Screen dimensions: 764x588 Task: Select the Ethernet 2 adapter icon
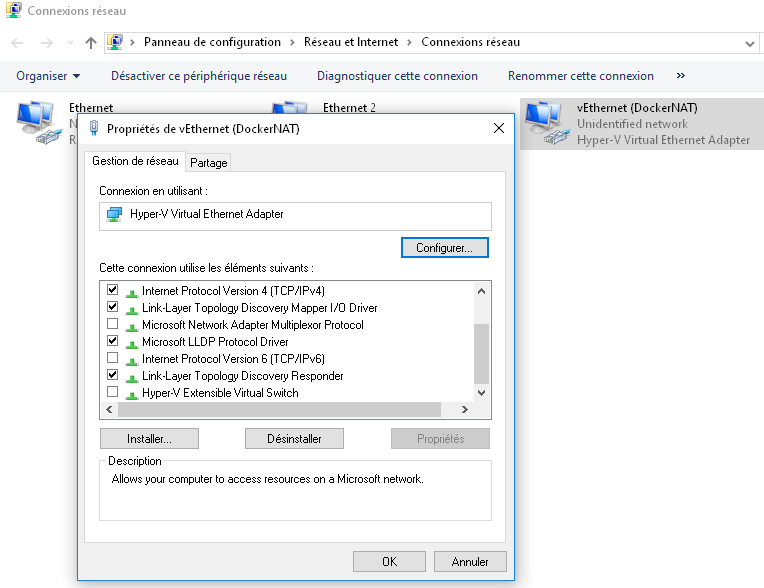[x=290, y=107]
